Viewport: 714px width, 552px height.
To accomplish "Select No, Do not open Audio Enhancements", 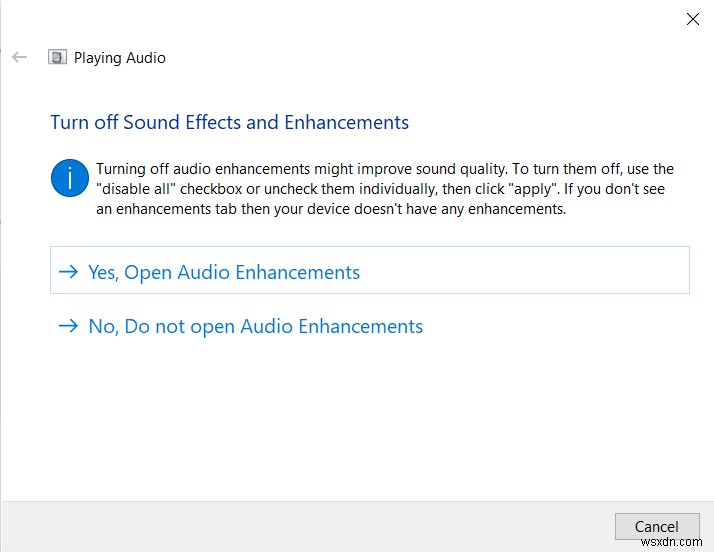I will [255, 326].
